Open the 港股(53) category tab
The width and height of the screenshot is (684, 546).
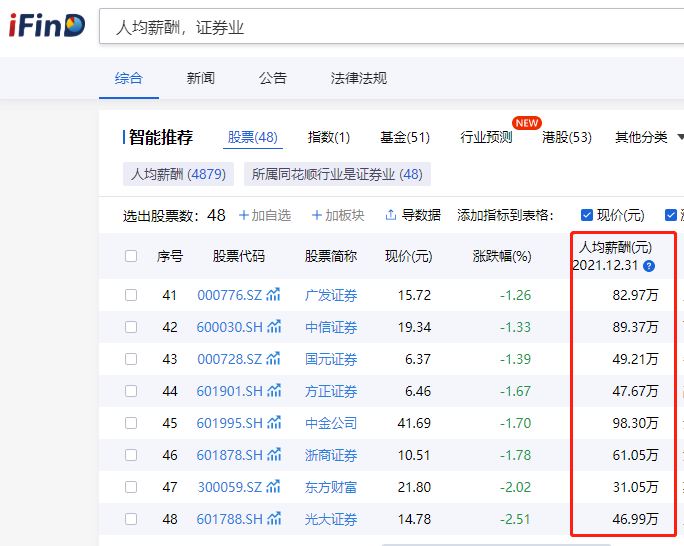[x=566, y=138]
